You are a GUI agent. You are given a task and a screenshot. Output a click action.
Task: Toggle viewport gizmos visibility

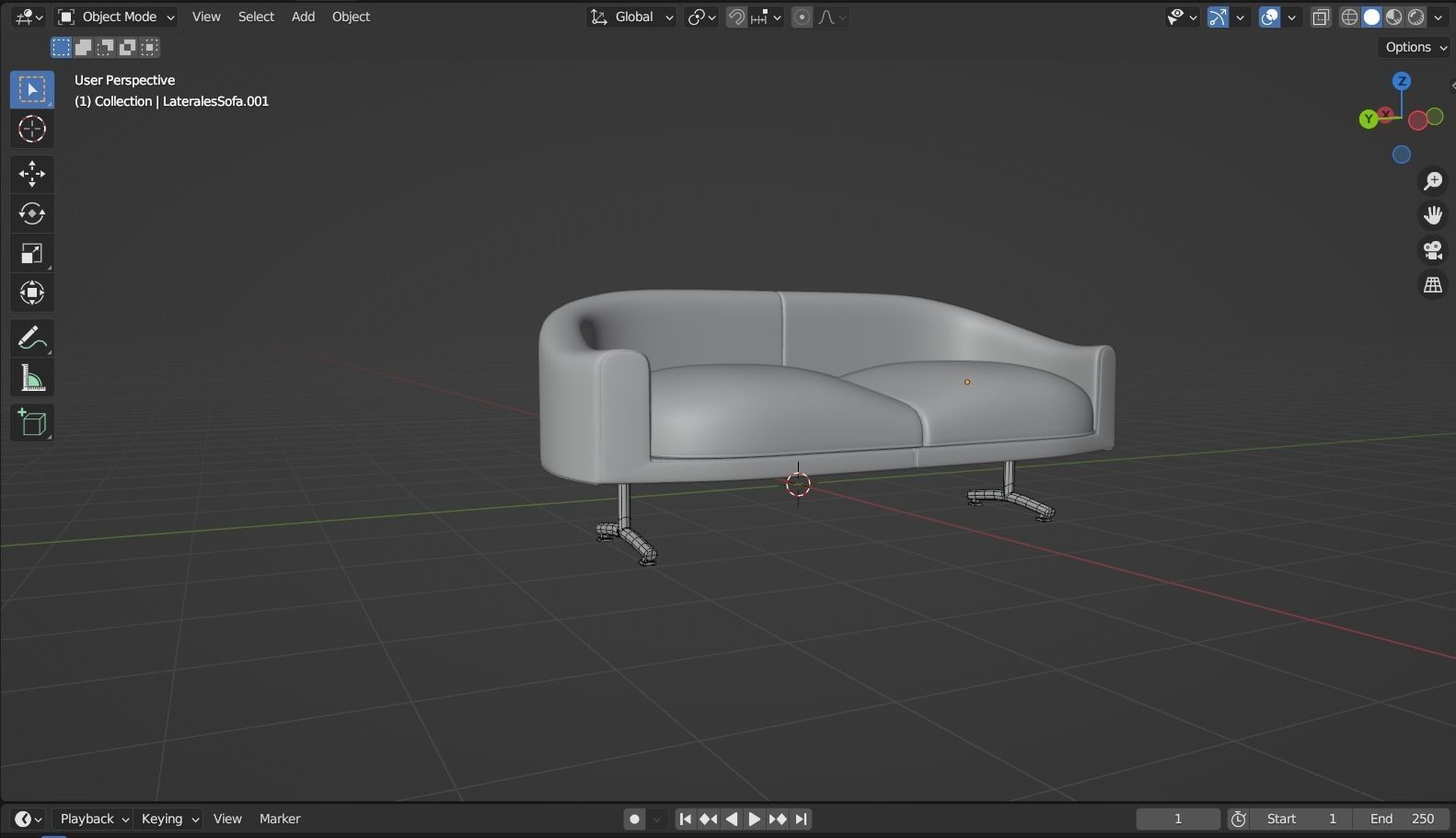pos(1219,17)
